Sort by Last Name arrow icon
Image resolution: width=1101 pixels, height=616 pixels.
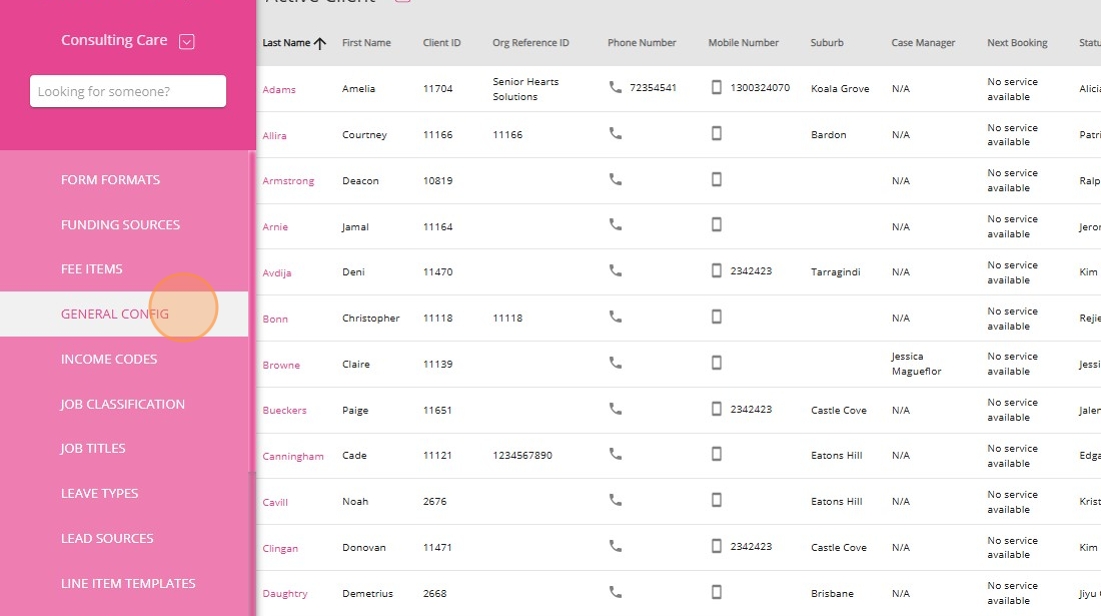[x=320, y=43]
